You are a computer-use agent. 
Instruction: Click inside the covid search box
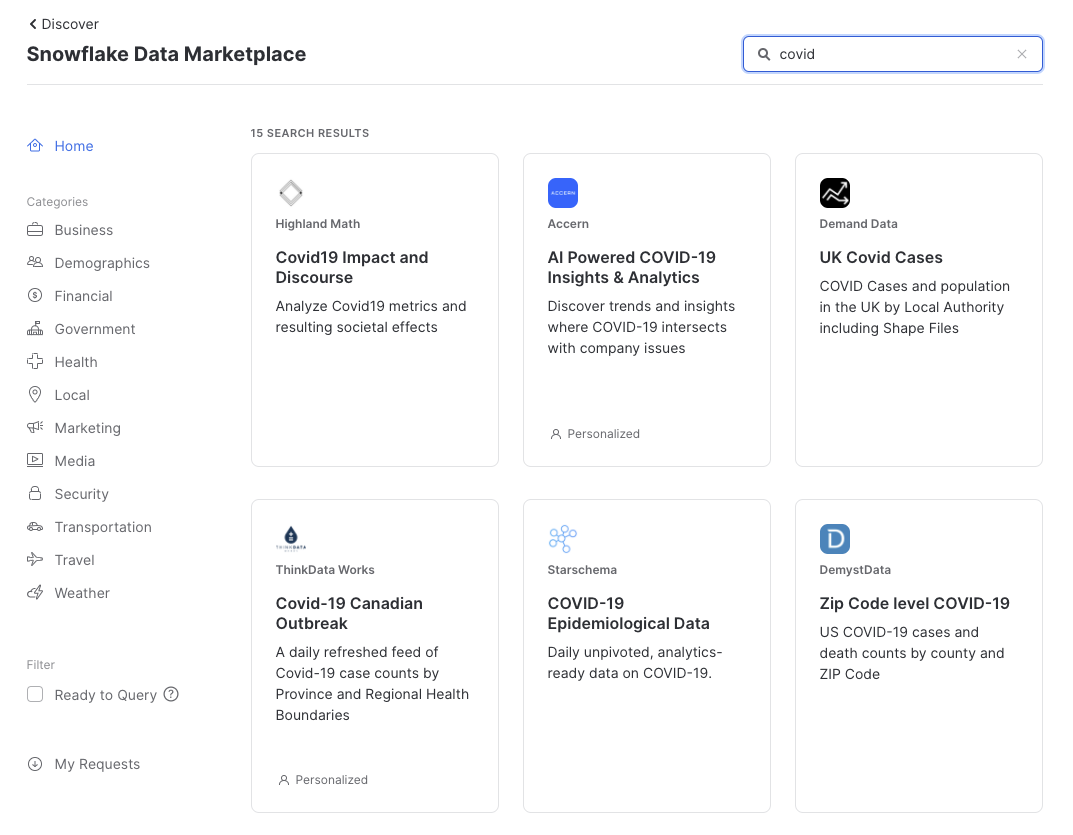click(890, 55)
